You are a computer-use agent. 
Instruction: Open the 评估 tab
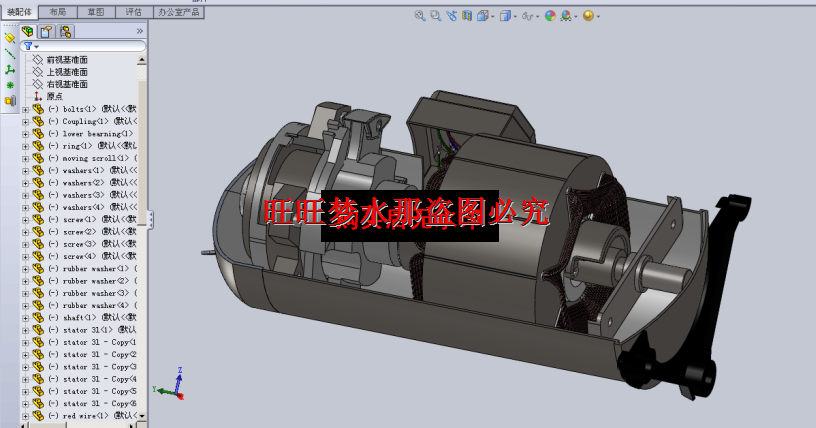point(132,12)
